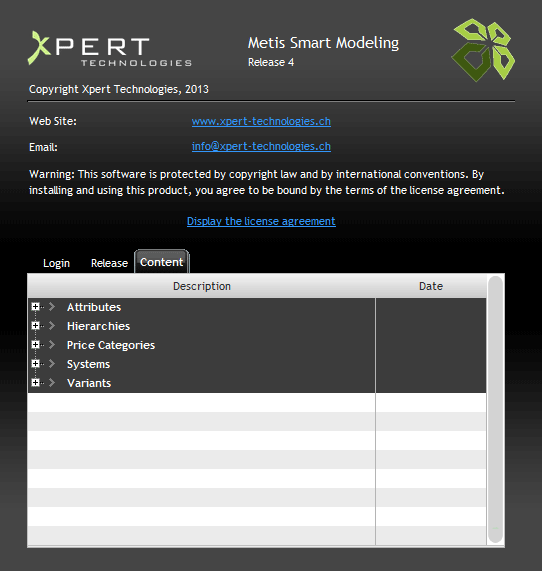Screen dimensions: 542x571
Task: Click the arrow icon beside Attributes
Action: [52, 307]
